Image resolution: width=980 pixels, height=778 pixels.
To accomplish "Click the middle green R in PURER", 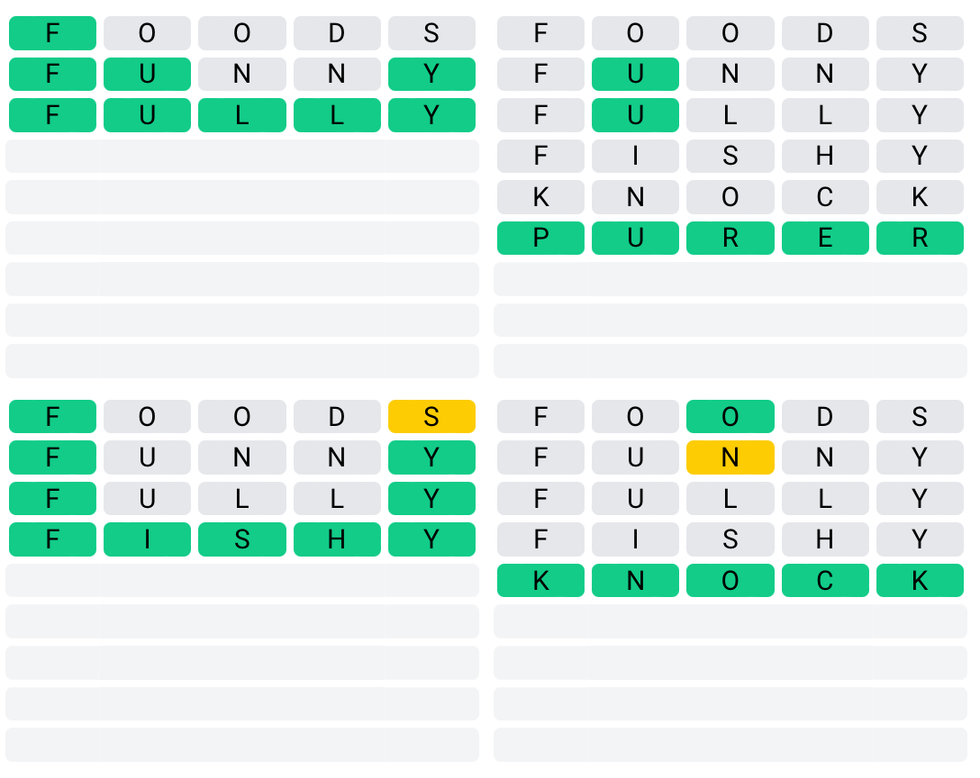I will (730, 238).
